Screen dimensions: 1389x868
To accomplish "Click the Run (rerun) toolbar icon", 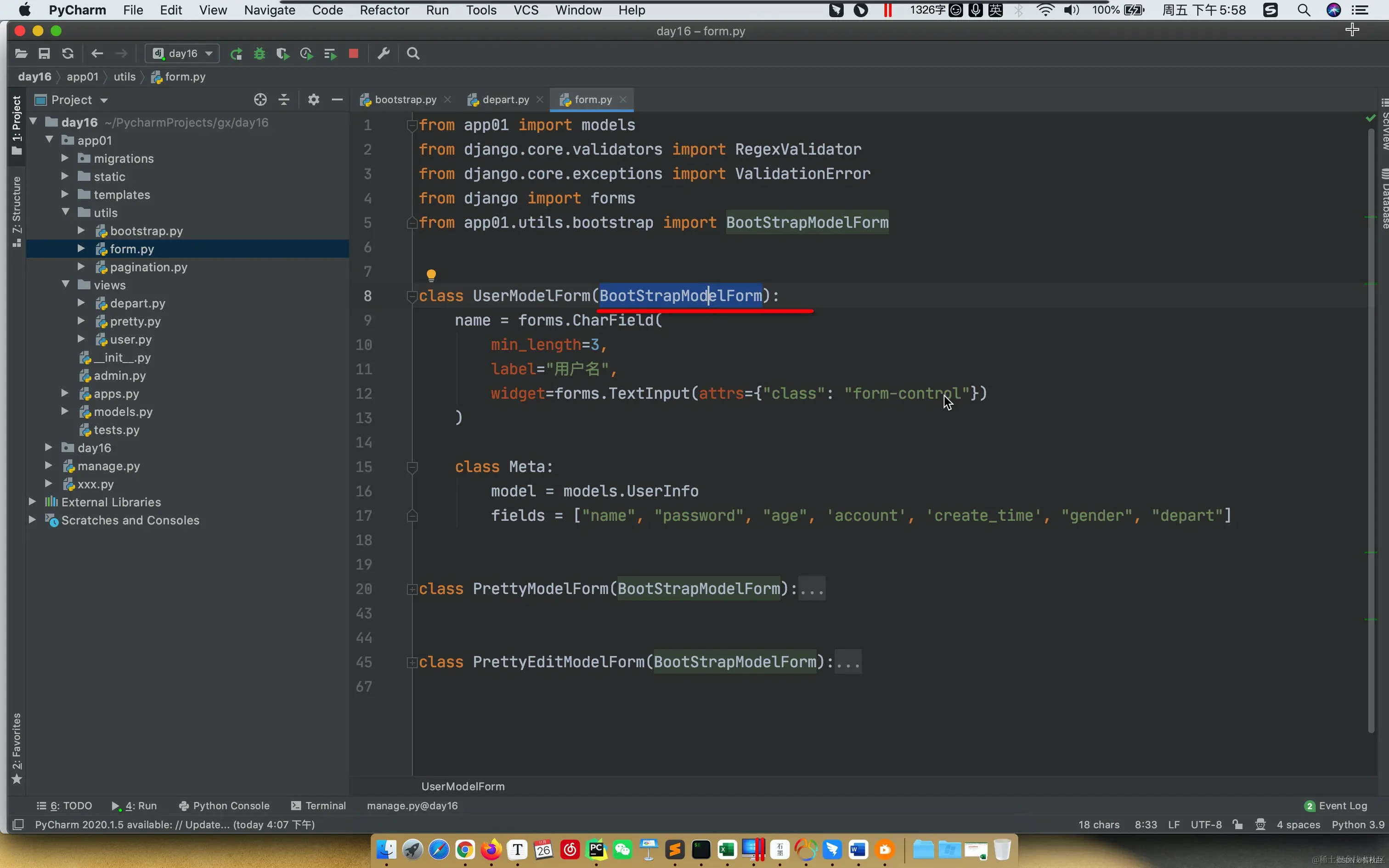I will point(236,54).
